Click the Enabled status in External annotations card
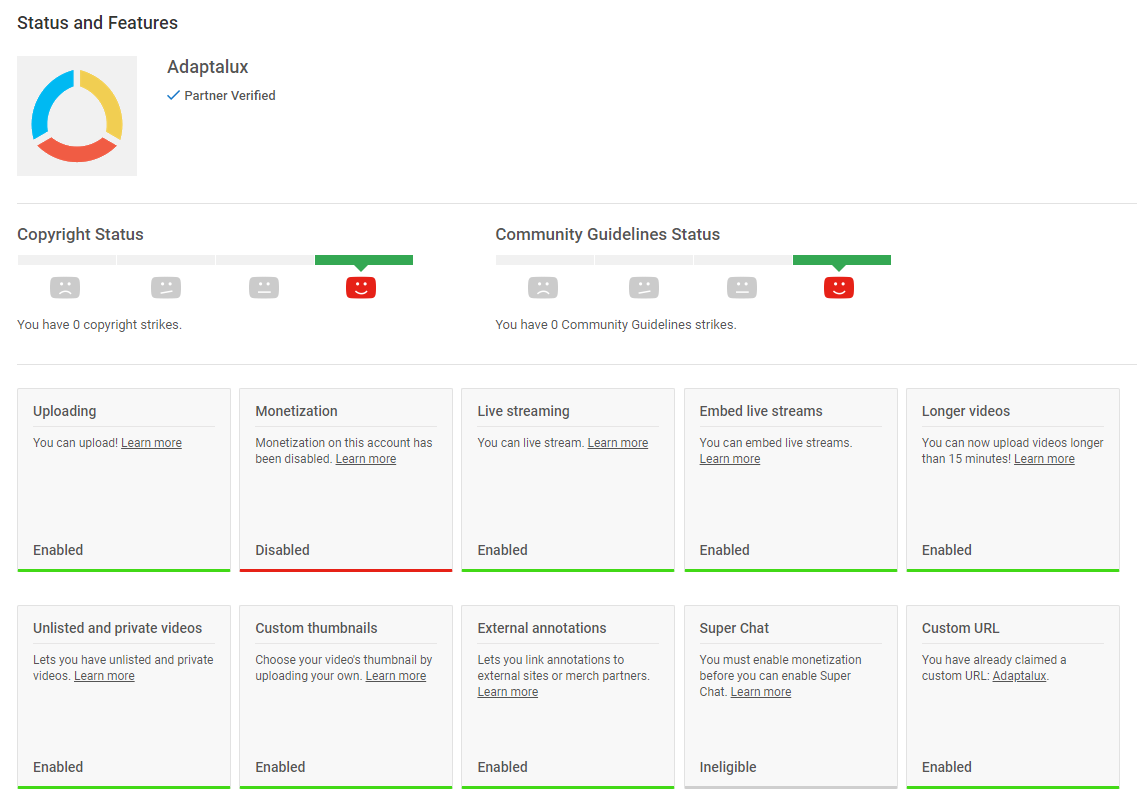 [x=503, y=768]
